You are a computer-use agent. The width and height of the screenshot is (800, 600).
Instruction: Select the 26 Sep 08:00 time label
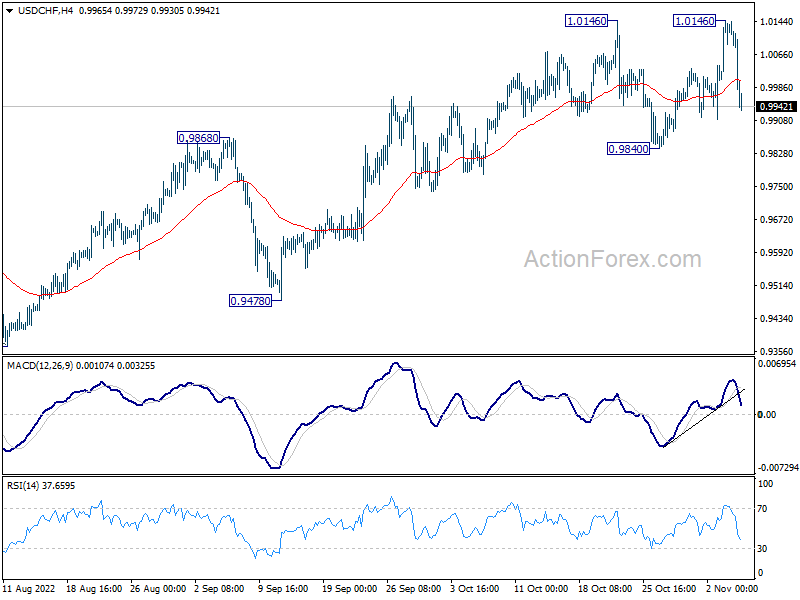[x=414, y=589]
